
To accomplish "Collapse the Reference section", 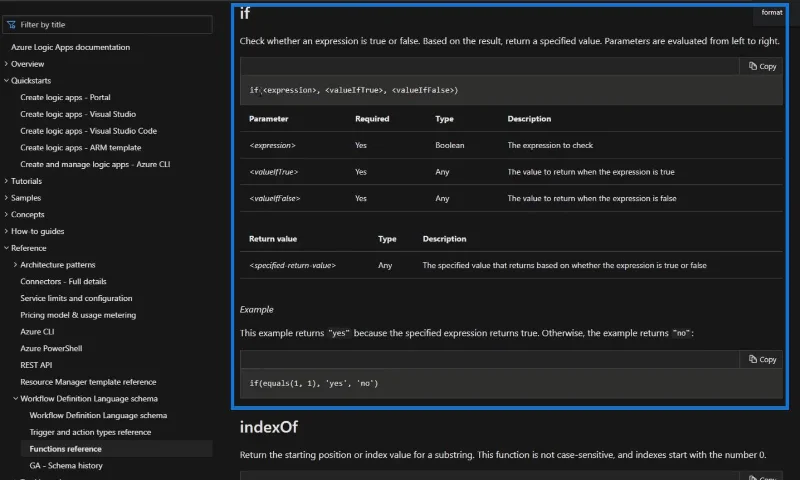I will tap(6, 248).
